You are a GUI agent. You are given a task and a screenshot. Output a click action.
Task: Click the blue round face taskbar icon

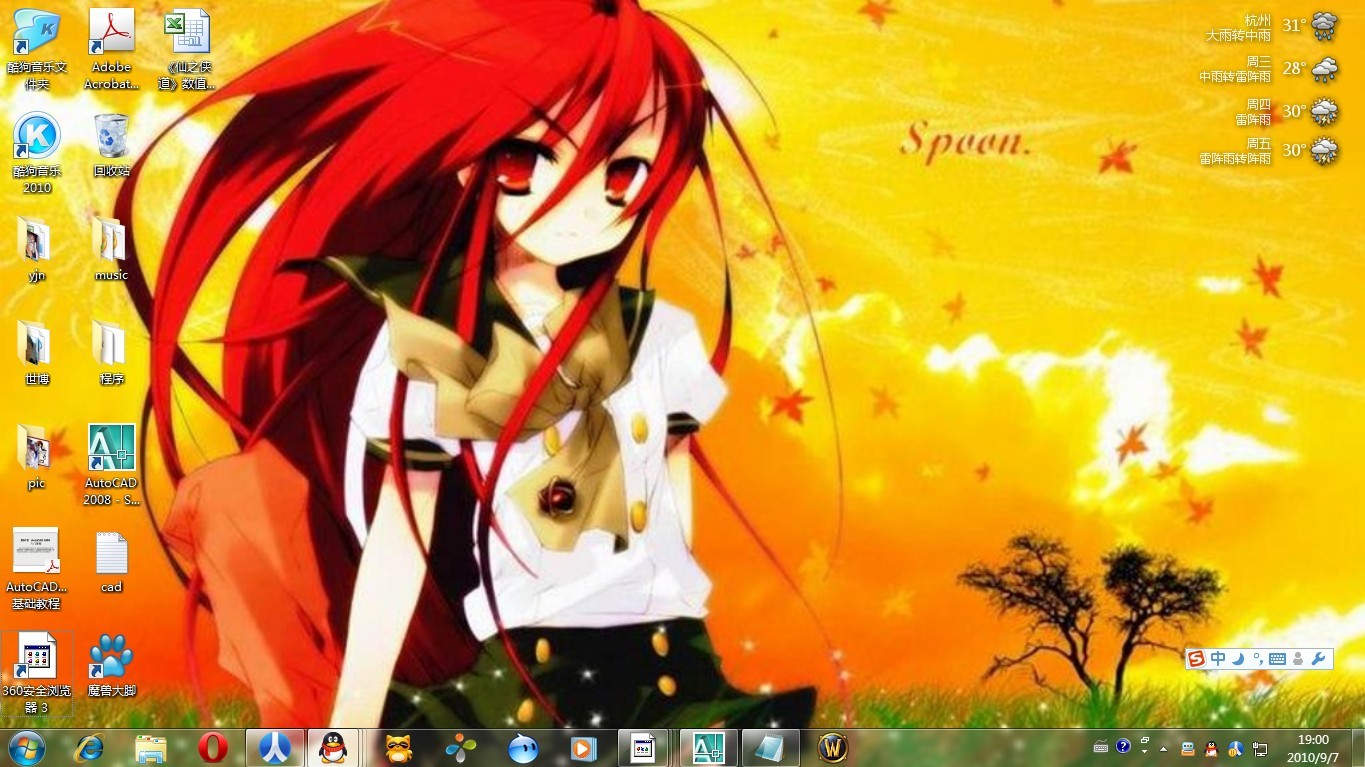pos(522,747)
